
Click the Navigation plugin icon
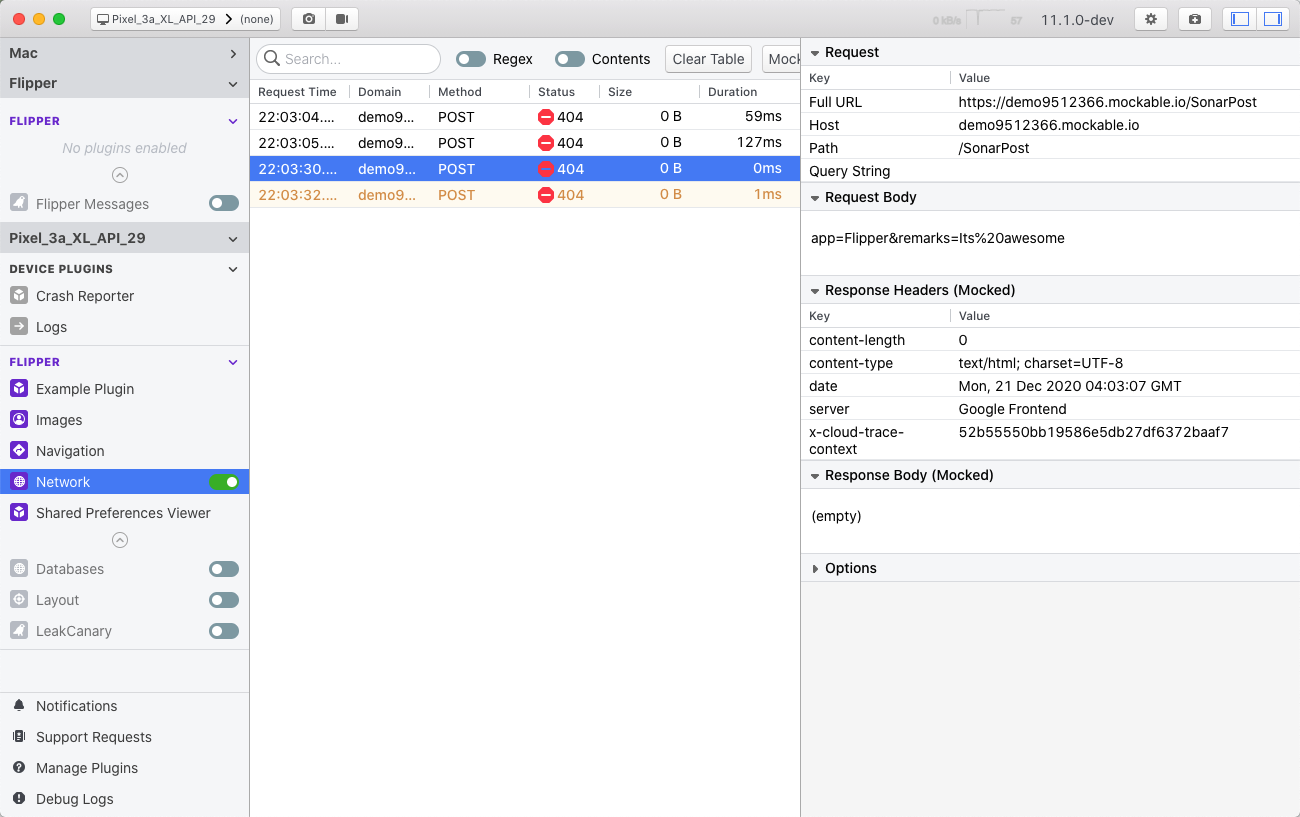pyautogui.click(x=18, y=451)
